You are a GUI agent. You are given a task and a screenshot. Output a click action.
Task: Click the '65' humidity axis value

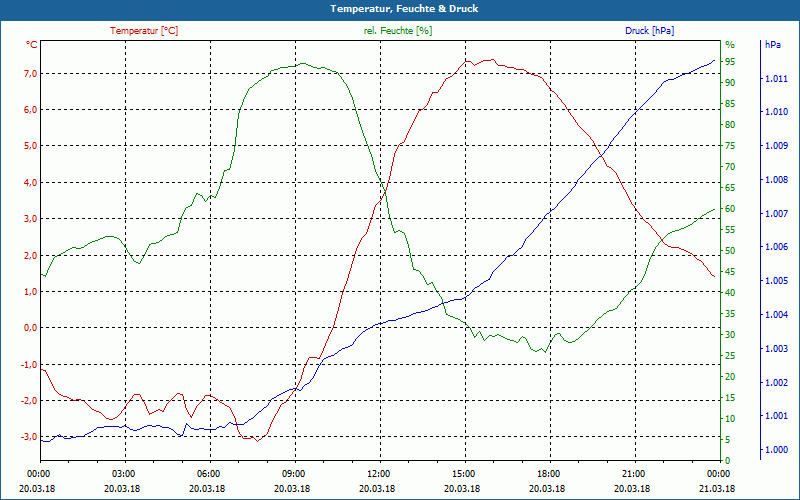click(730, 188)
